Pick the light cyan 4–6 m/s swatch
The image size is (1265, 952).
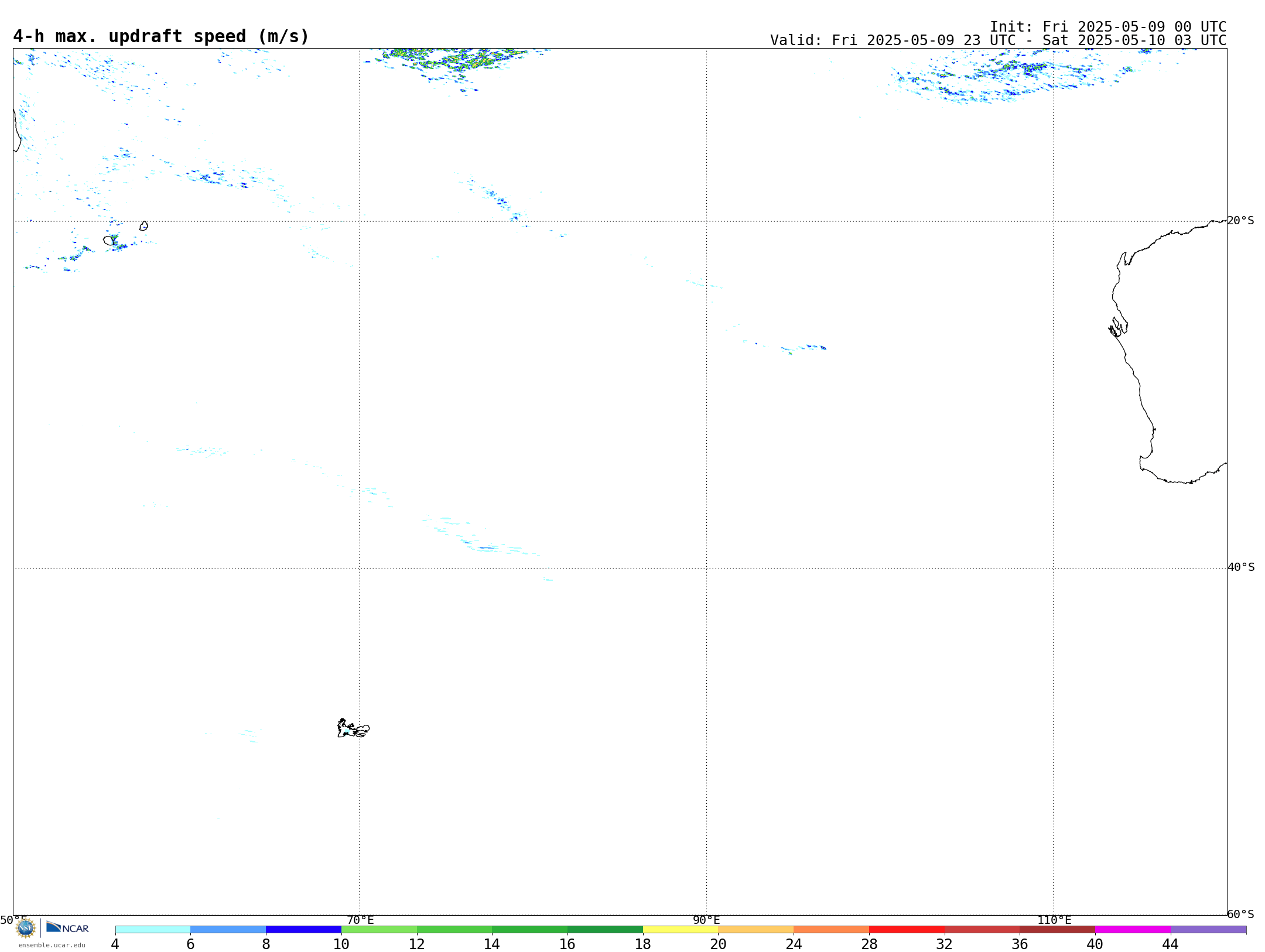[153, 929]
